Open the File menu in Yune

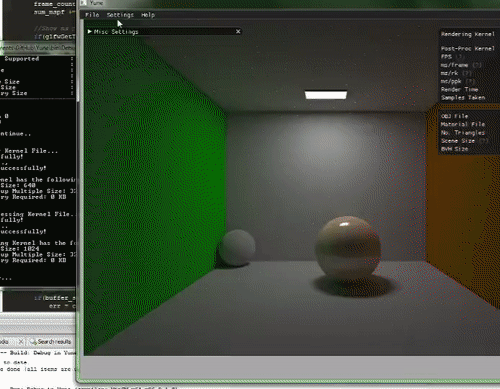point(92,15)
